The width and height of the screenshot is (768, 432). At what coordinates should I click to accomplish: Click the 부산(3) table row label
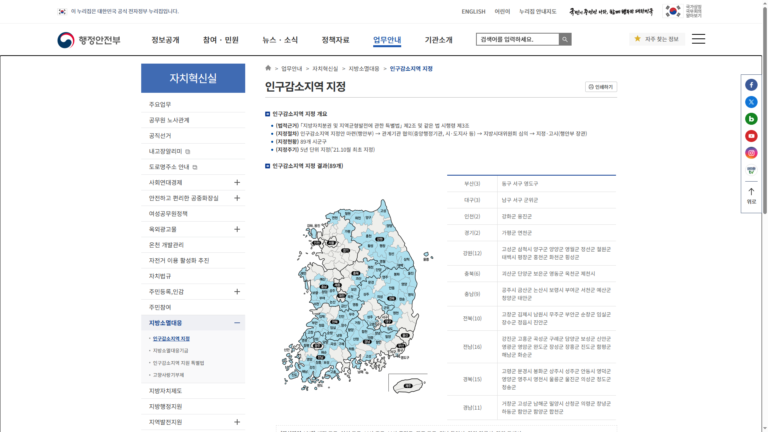click(x=472, y=184)
